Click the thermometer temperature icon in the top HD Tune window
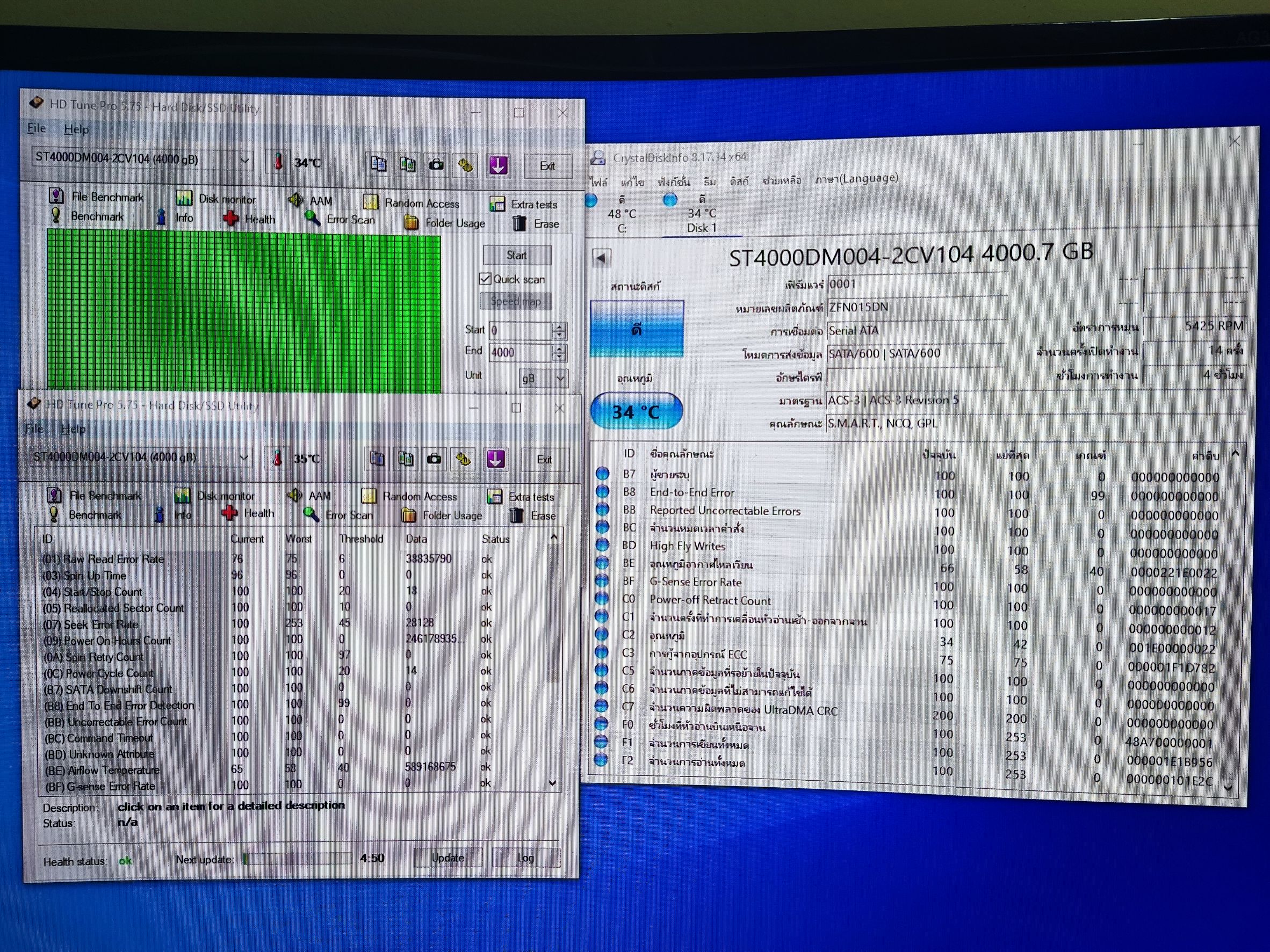This screenshot has height=952, width=1270. click(x=278, y=162)
